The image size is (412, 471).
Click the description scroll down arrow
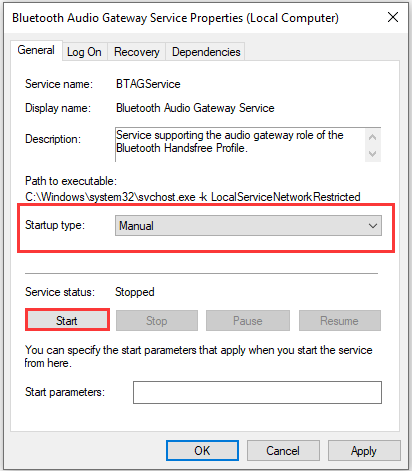tap(373, 154)
